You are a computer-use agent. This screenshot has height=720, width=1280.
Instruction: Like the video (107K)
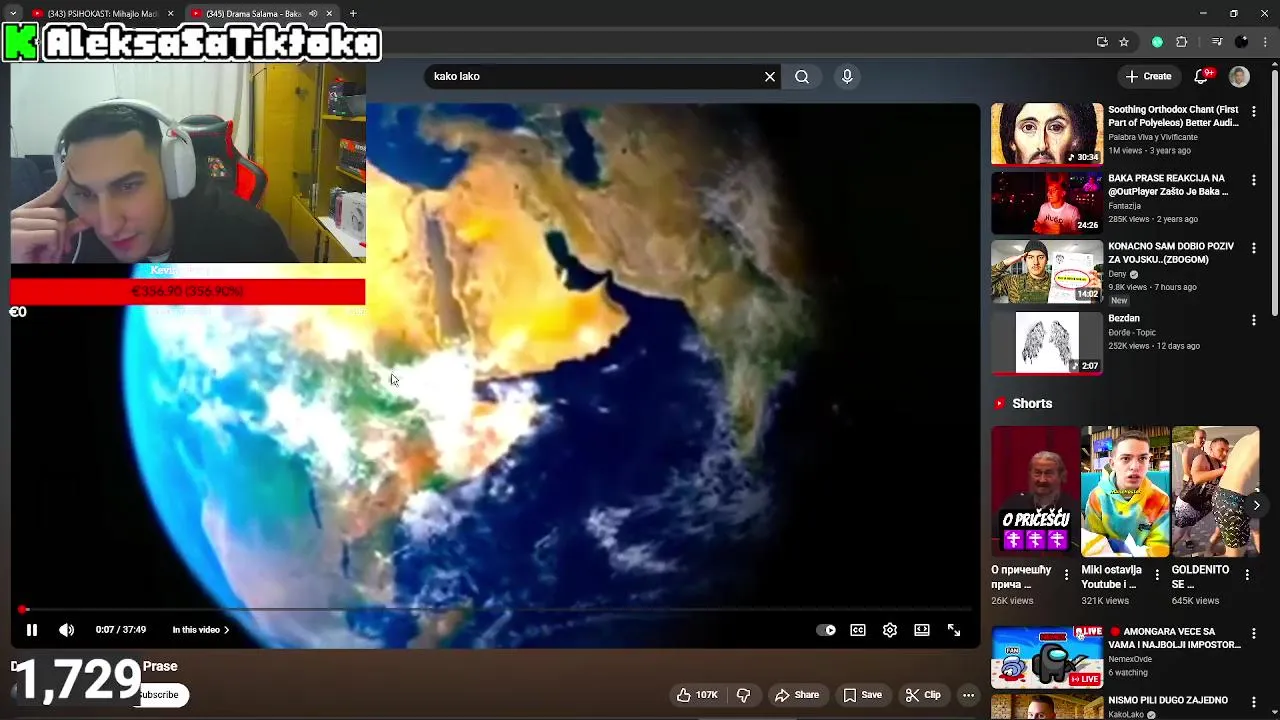[x=697, y=695]
